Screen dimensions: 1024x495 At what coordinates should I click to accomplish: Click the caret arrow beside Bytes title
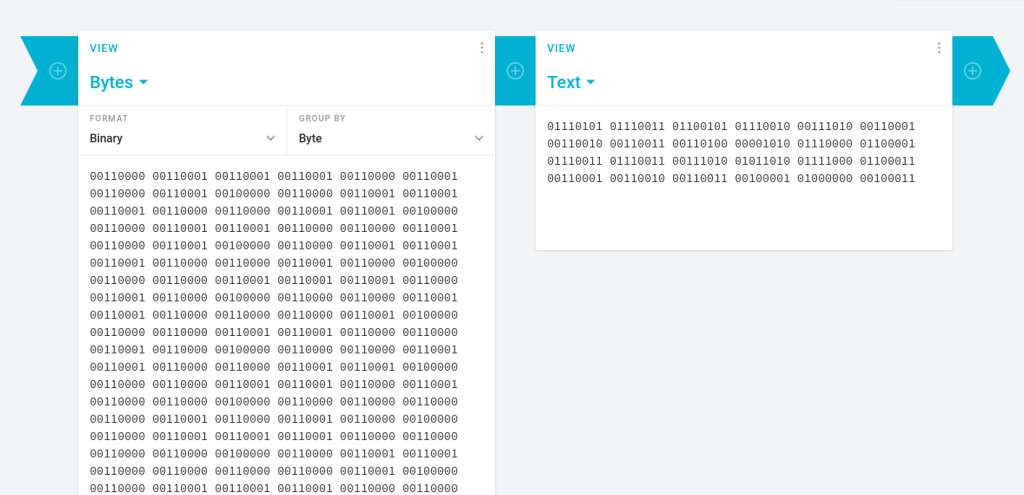(143, 82)
